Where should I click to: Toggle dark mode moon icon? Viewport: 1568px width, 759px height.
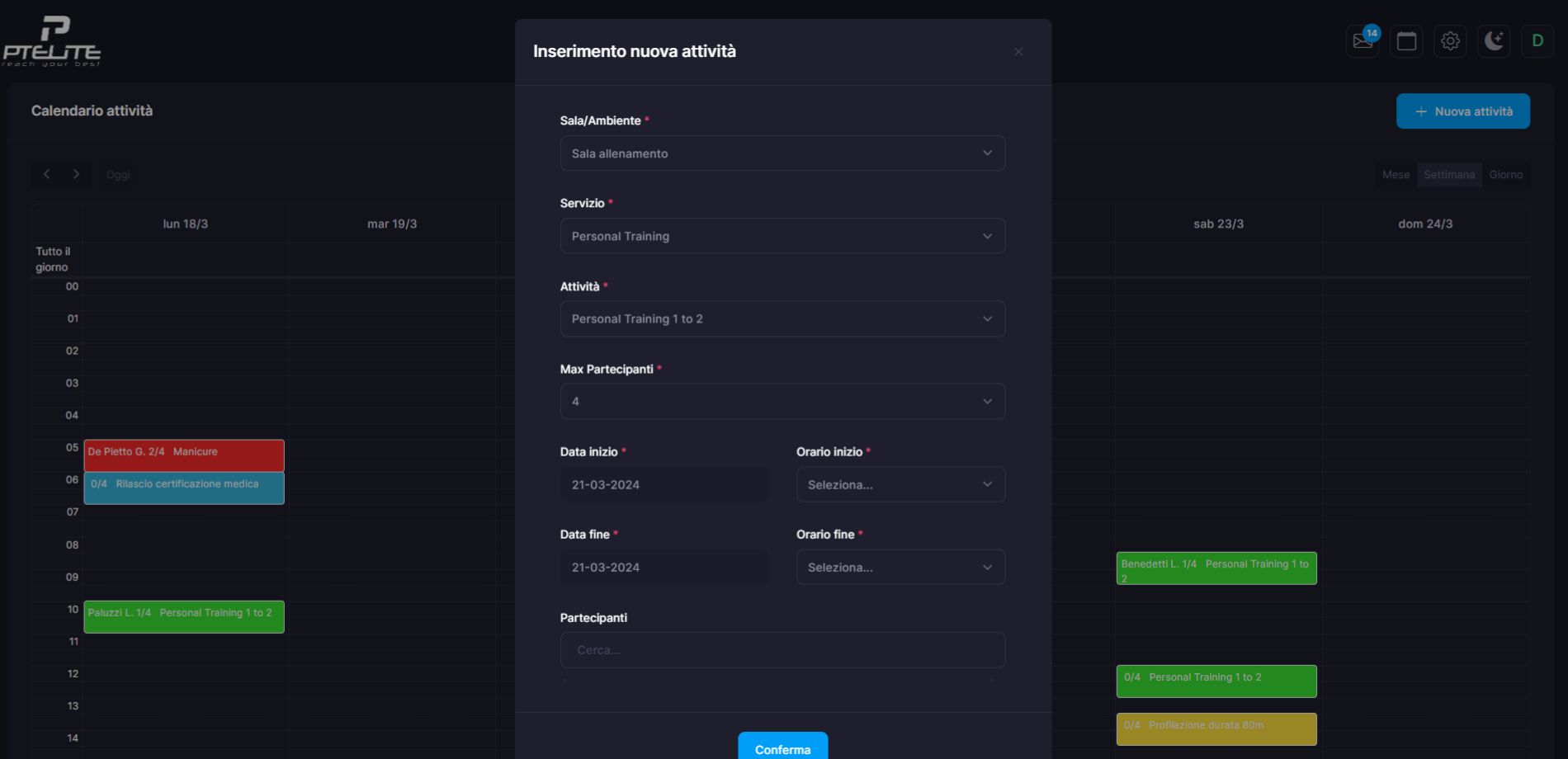(1494, 41)
